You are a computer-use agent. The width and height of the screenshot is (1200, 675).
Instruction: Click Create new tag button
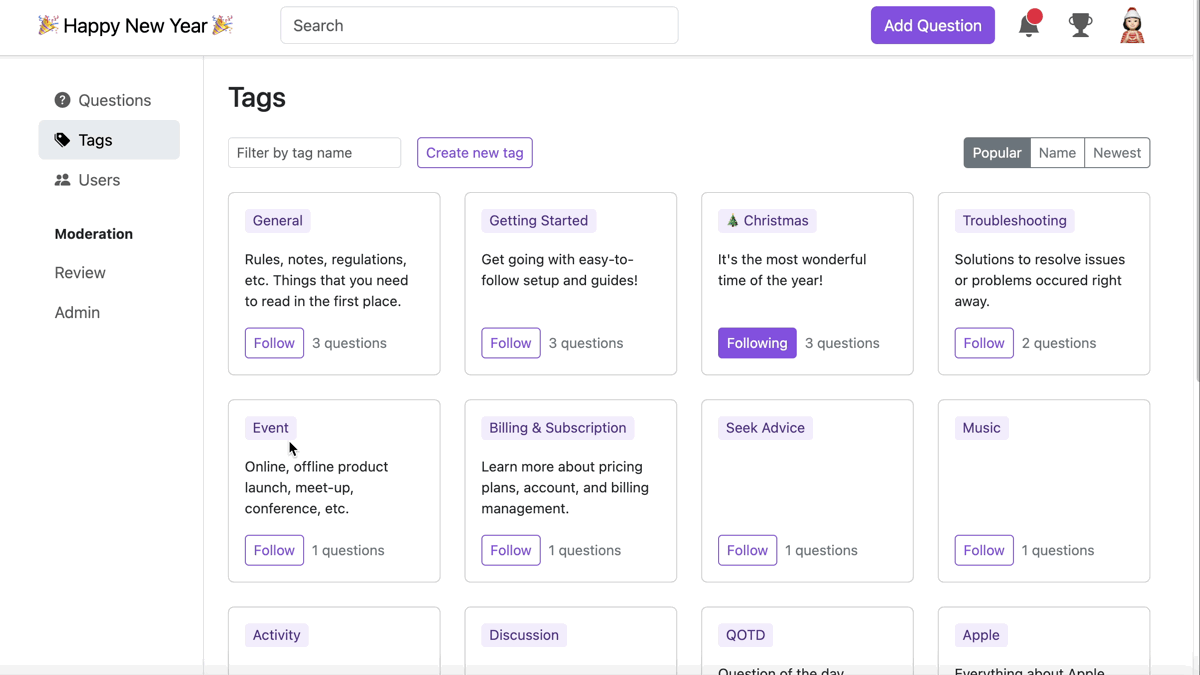(x=474, y=153)
